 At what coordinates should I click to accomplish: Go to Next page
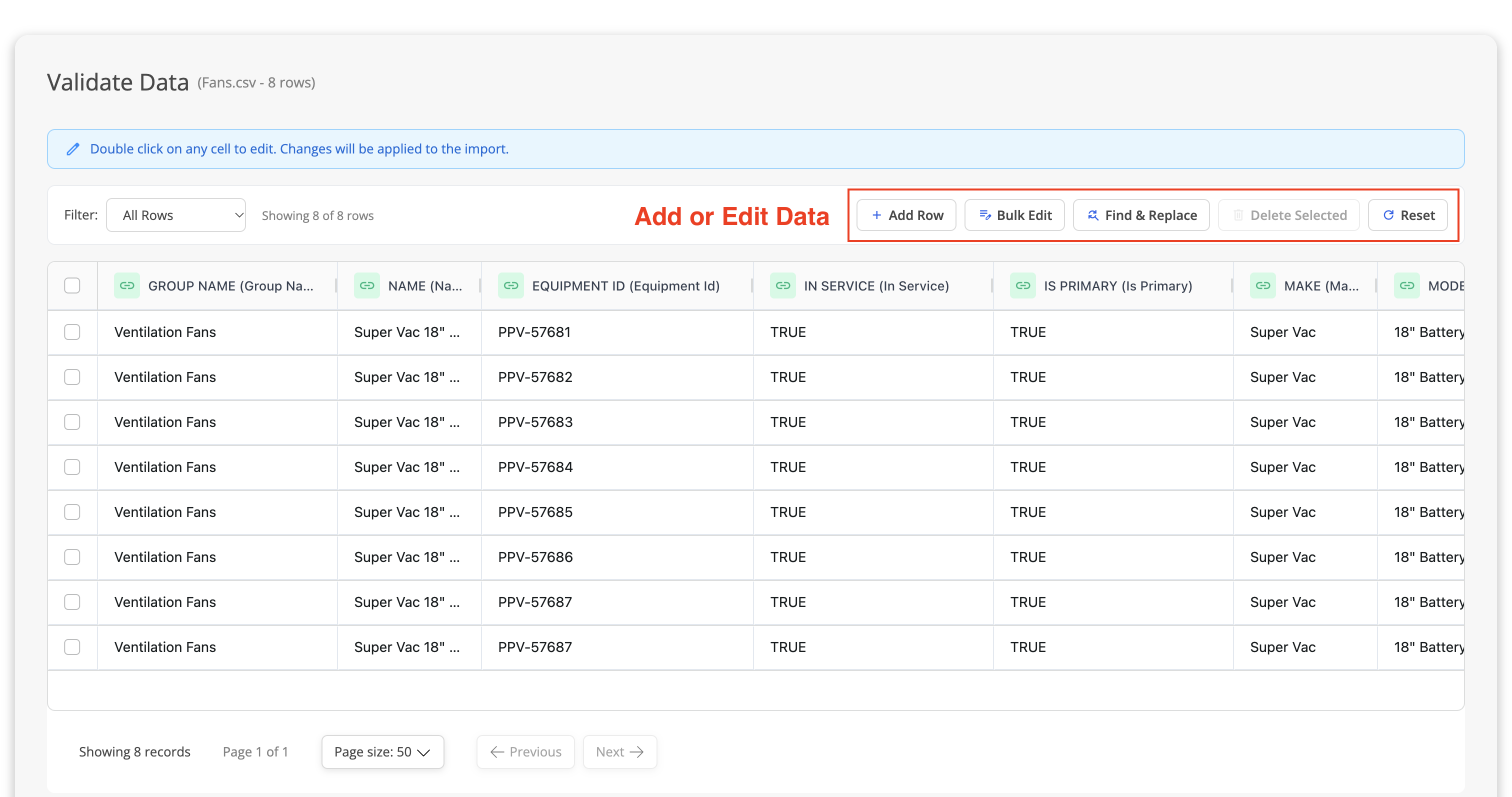tap(620, 752)
